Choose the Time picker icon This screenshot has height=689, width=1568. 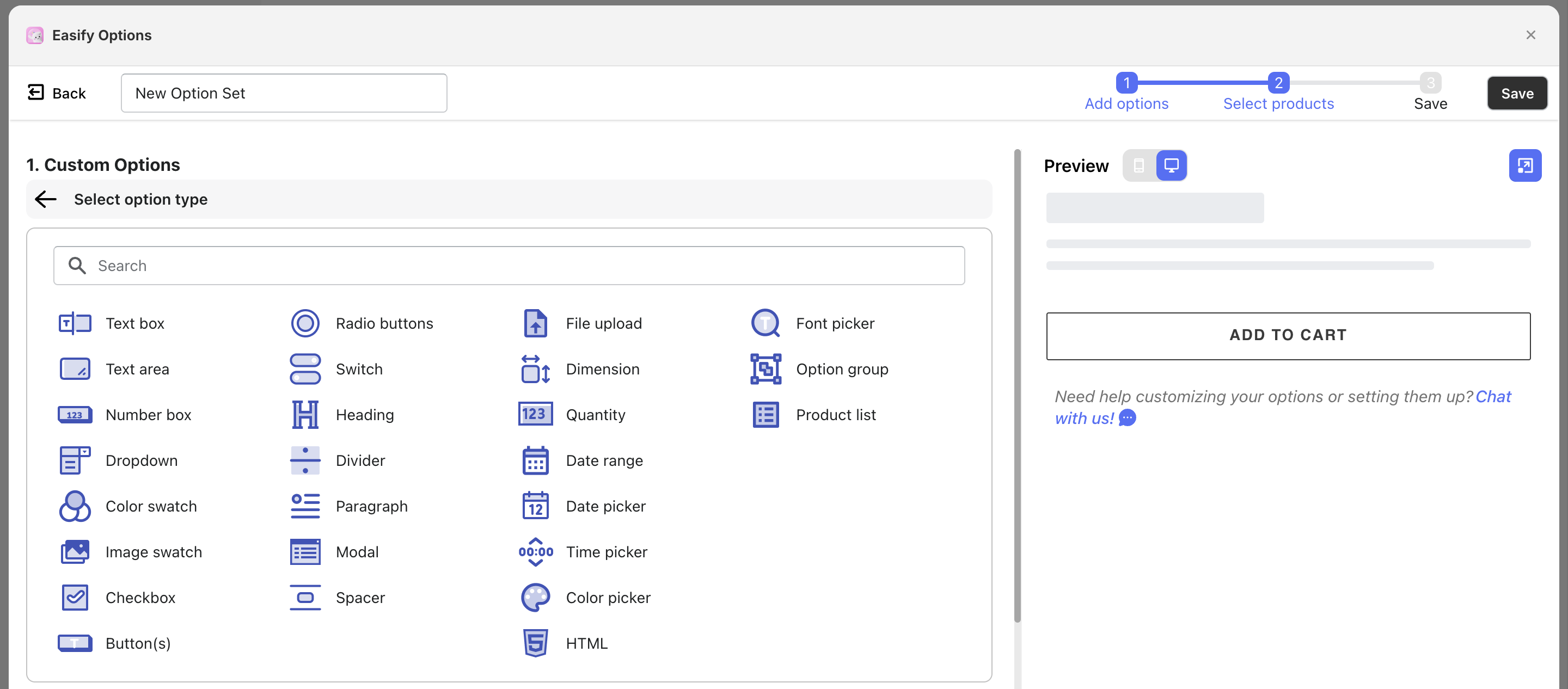(535, 551)
